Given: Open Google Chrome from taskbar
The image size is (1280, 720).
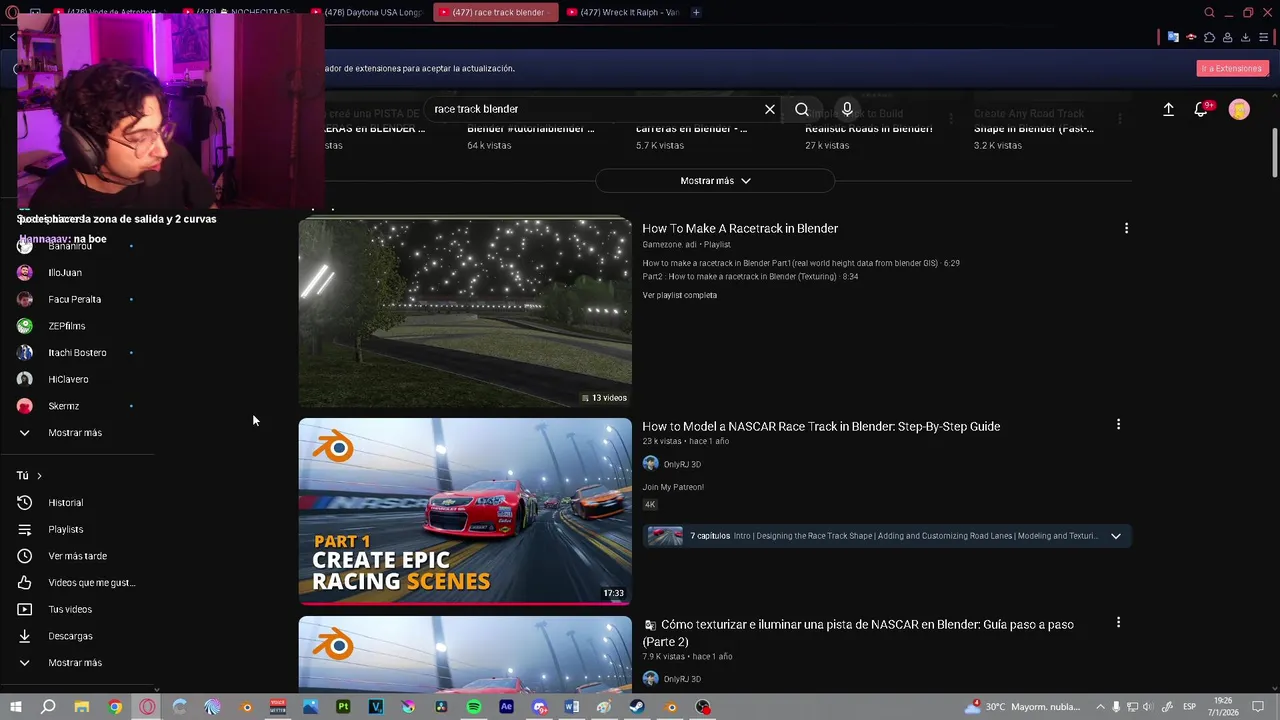Looking at the screenshot, I should (x=115, y=707).
